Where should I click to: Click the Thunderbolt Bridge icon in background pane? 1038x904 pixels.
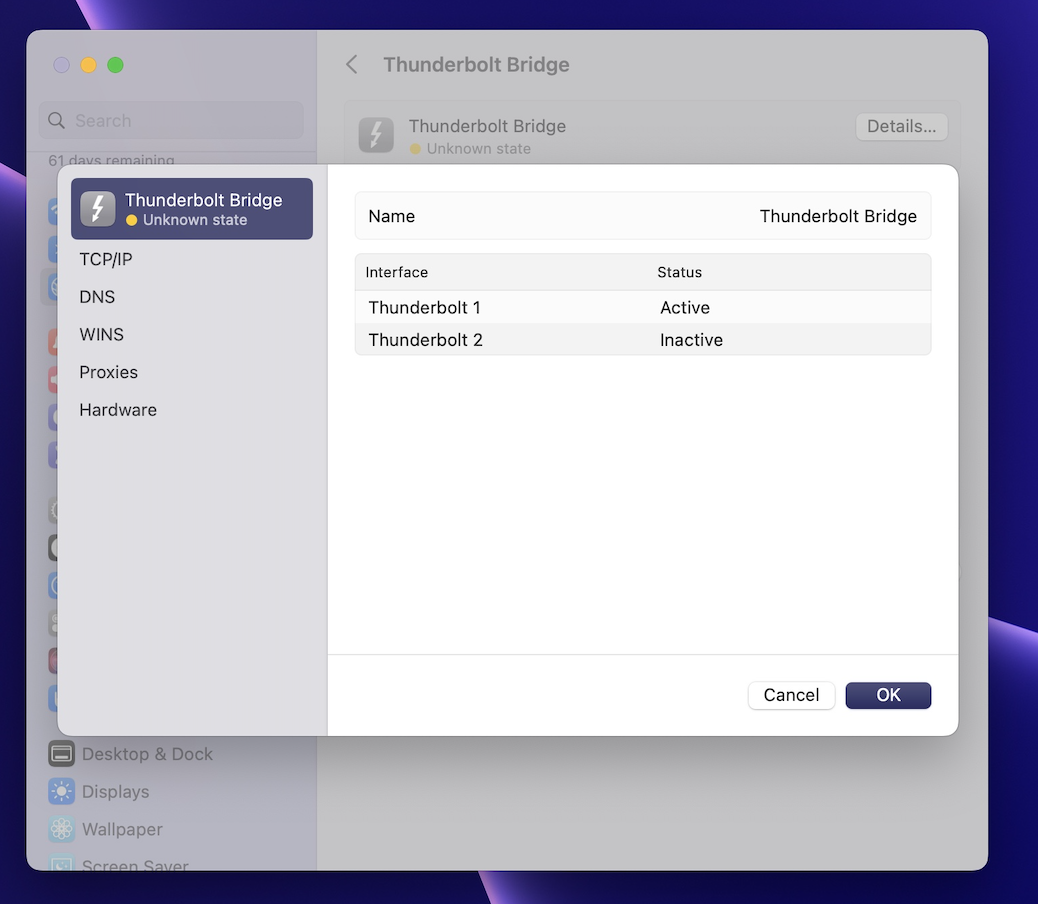click(376, 135)
